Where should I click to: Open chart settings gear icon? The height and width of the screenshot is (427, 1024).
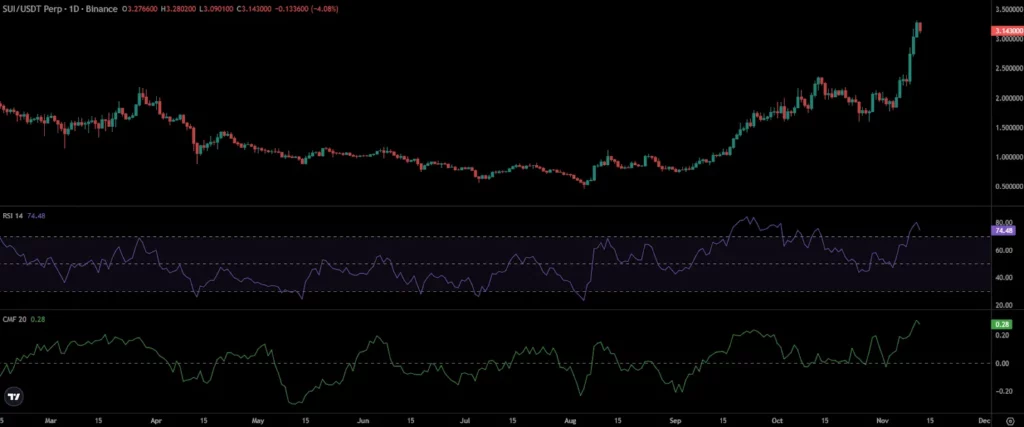click(1011, 421)
